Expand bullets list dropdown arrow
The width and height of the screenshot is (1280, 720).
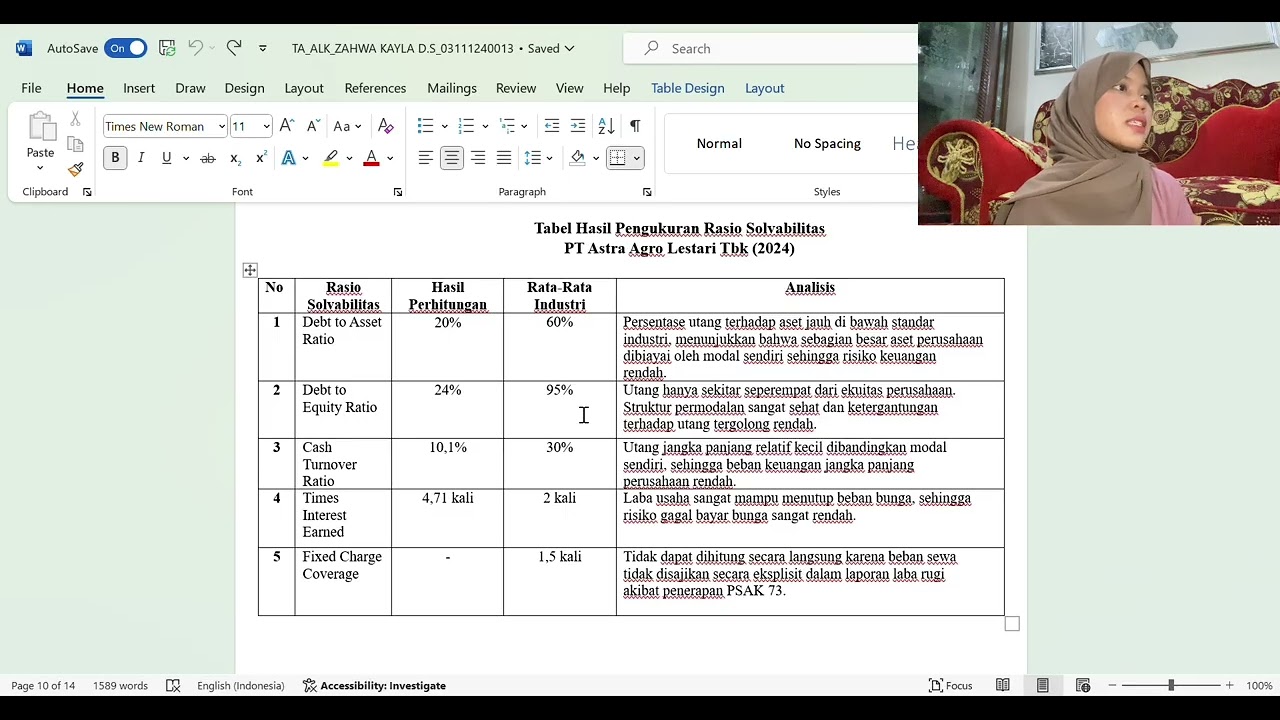click(445, 126)
